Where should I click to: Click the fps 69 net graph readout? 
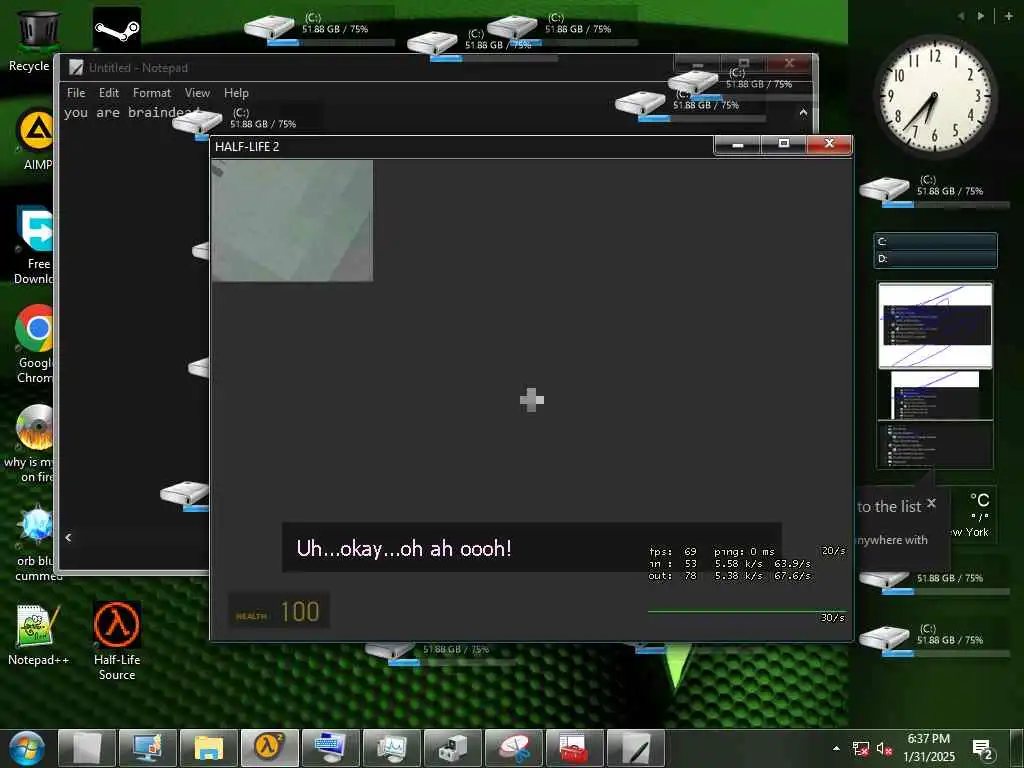[x=673, y=551]
